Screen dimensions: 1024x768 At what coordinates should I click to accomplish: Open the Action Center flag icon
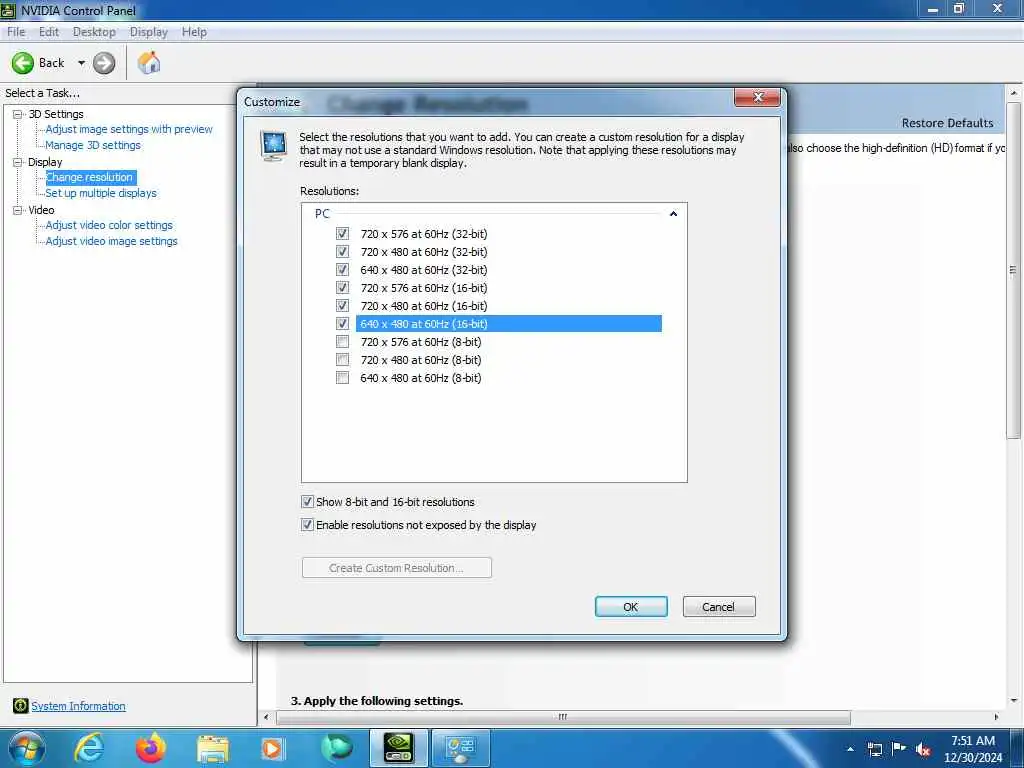point(899,748)
